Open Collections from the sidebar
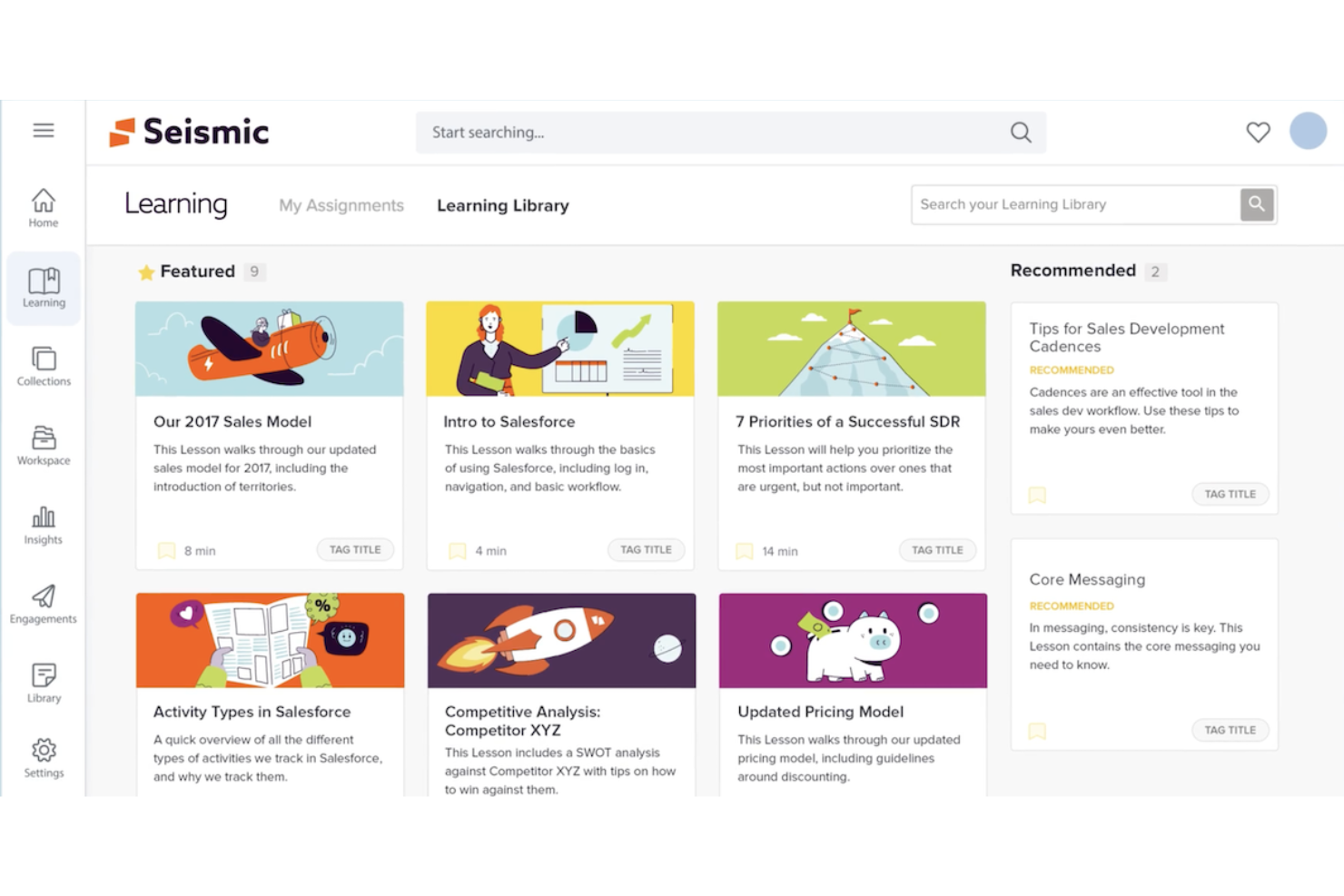The image size is (1344, 896). click(43, 367)
